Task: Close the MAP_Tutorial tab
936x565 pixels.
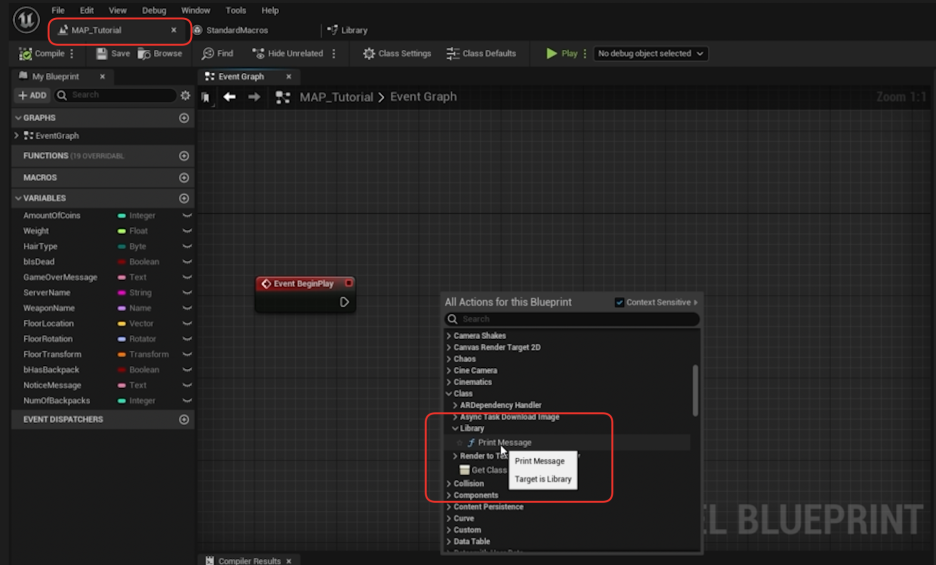Action: click(x=174, y=30)
